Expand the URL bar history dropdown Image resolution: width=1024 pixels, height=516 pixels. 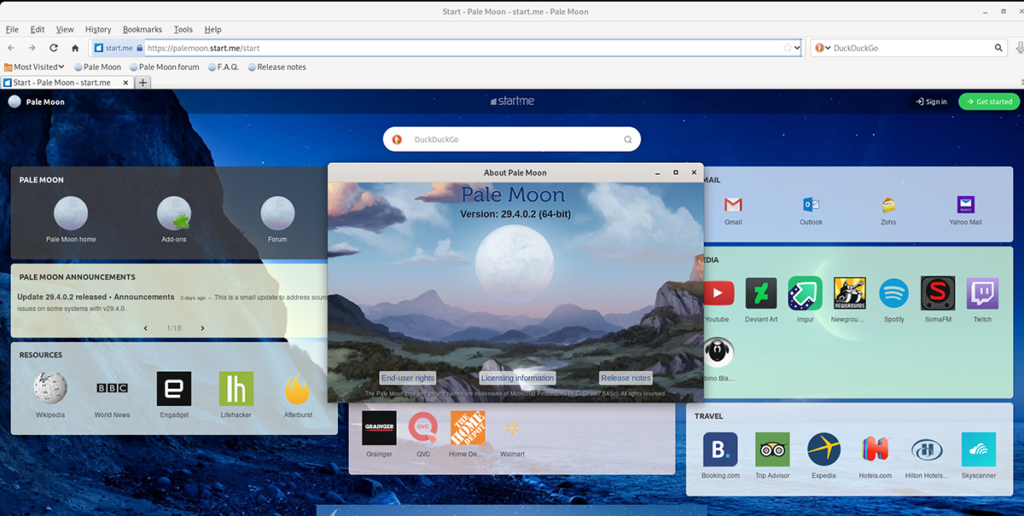tap(797, 48)
